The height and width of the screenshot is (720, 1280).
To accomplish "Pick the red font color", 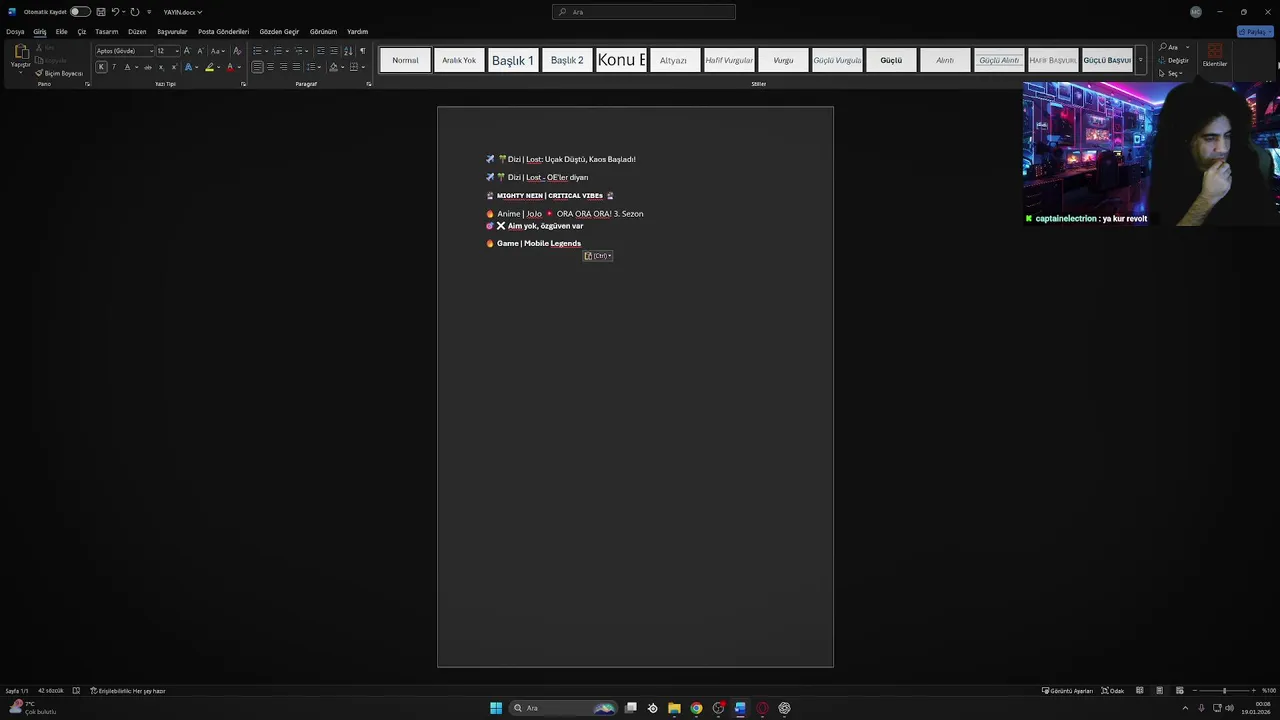I will click(229, 67).
